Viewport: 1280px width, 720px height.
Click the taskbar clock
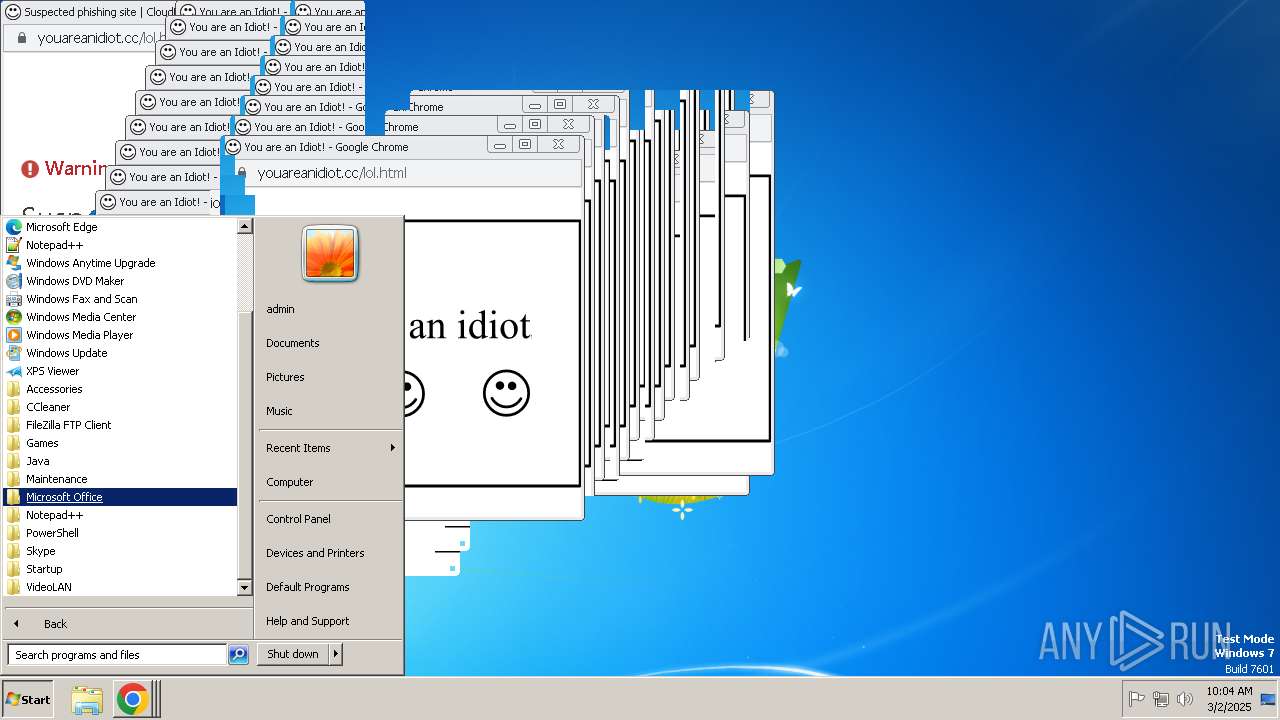click(x=1229, y=699)
